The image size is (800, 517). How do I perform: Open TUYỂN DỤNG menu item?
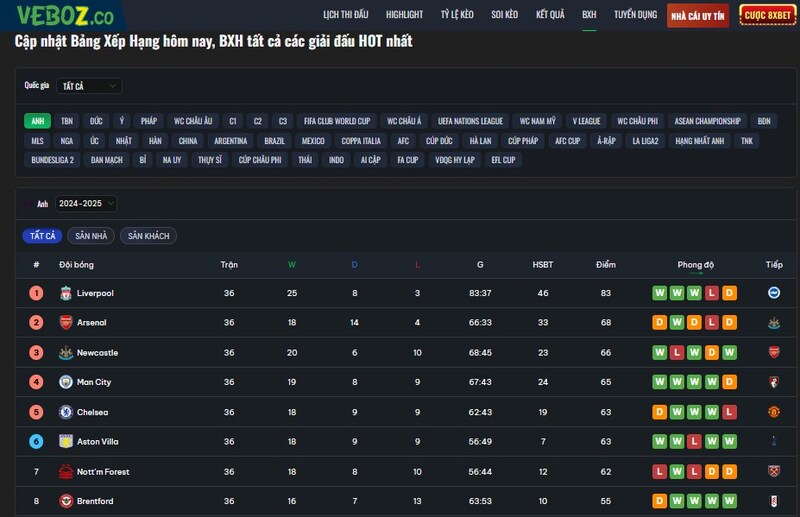point(635,15)
